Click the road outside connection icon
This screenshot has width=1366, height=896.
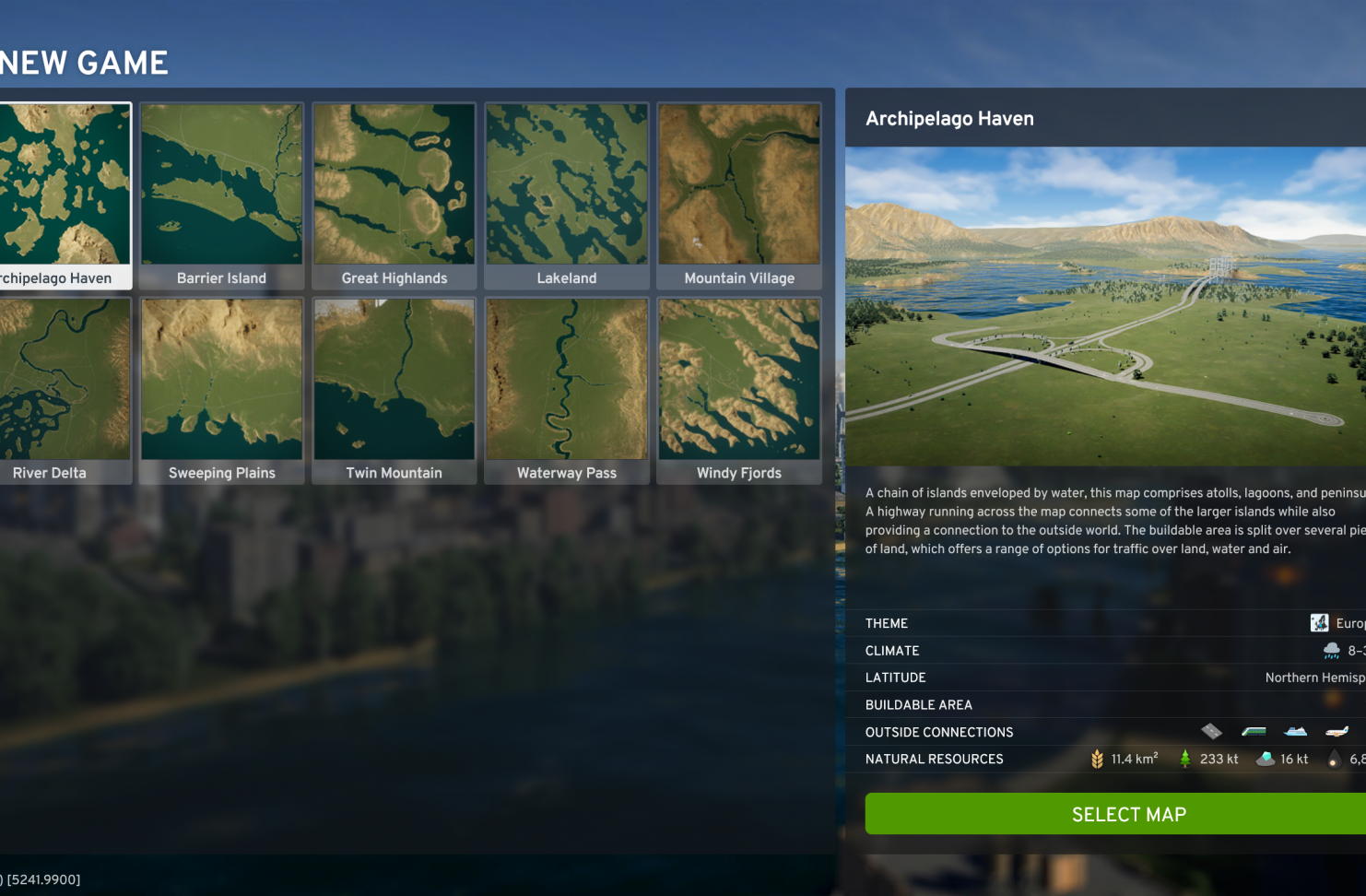coord(1211,732)
